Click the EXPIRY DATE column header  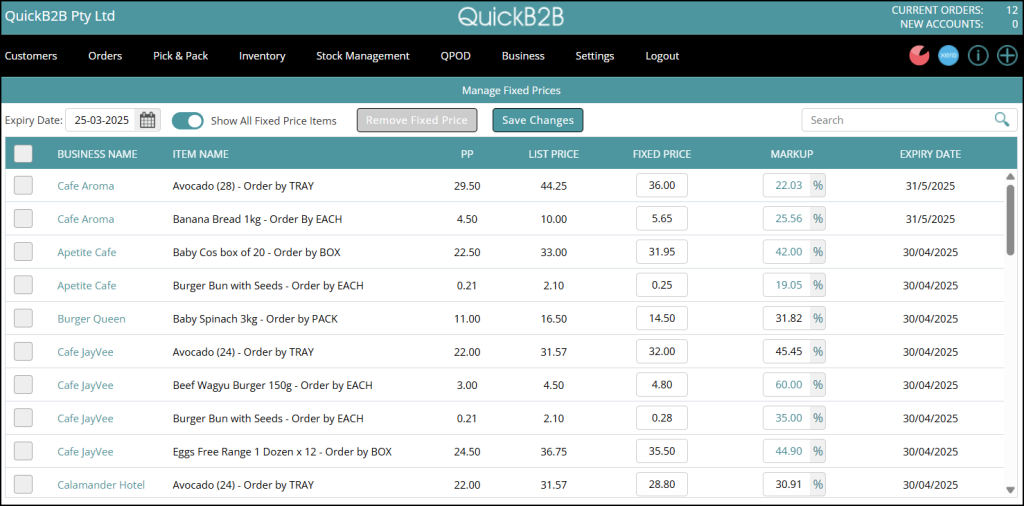coord(930,154)
